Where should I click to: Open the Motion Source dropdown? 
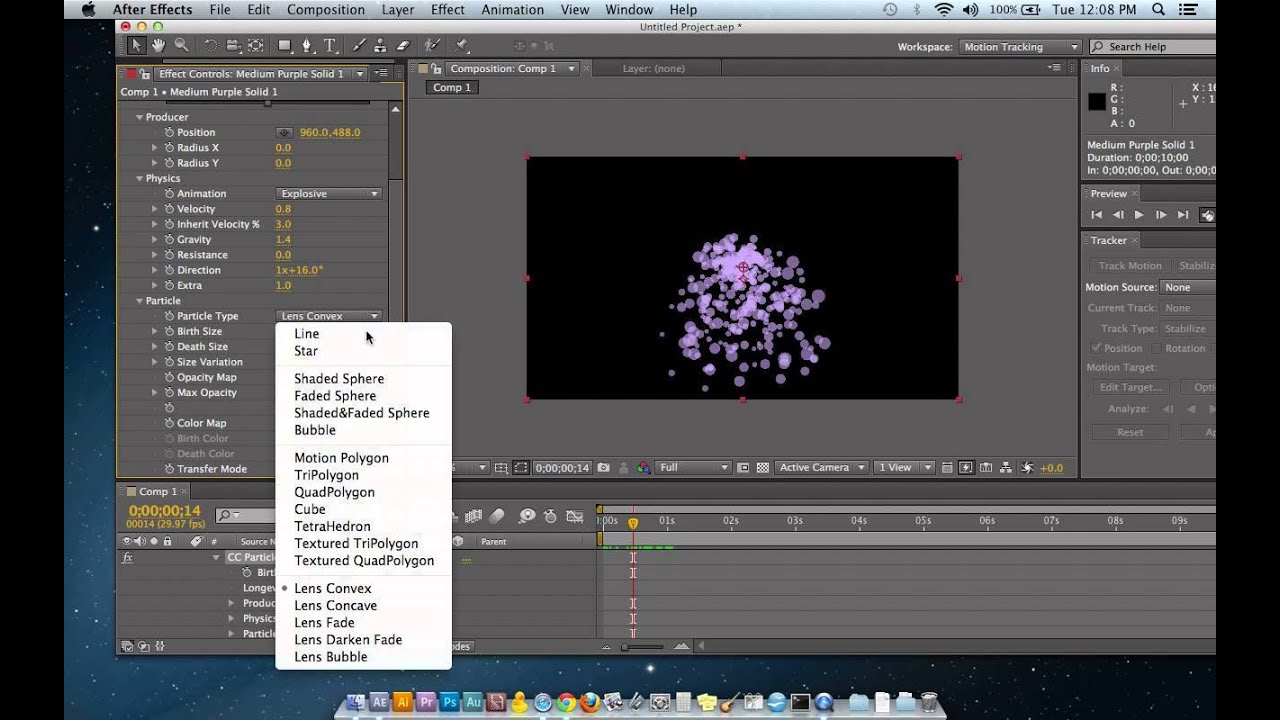1188,288
